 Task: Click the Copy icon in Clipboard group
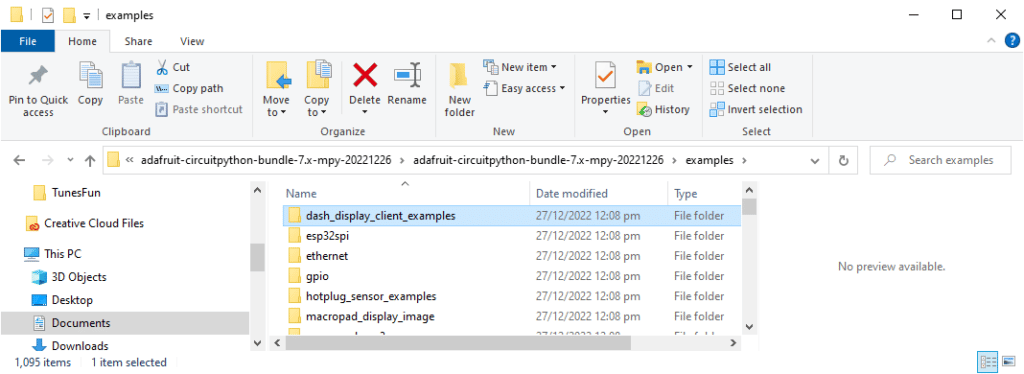pyautogui.click(x=90, y=76)
